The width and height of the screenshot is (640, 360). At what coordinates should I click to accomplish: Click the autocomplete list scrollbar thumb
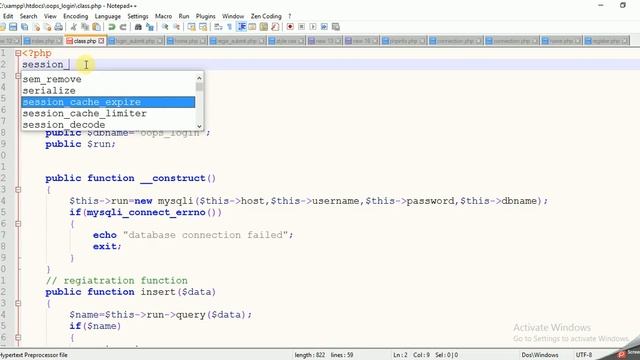click(x=199, y=87)
